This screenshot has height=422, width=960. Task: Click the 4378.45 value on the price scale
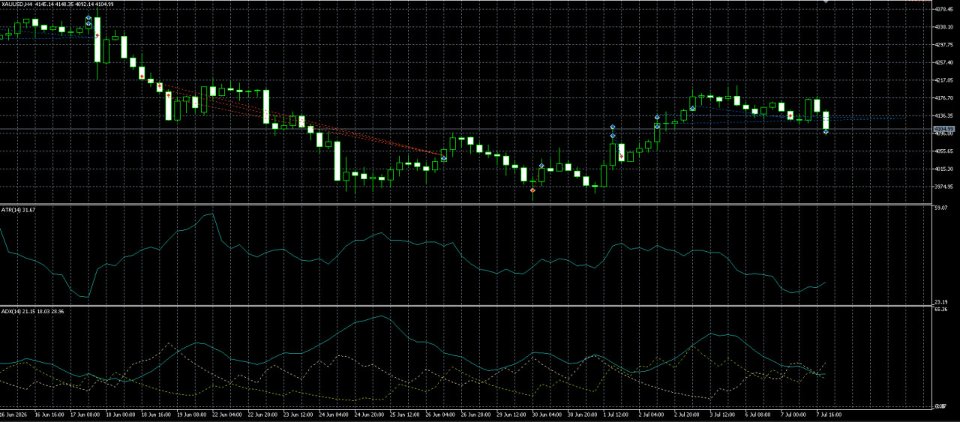942,9
